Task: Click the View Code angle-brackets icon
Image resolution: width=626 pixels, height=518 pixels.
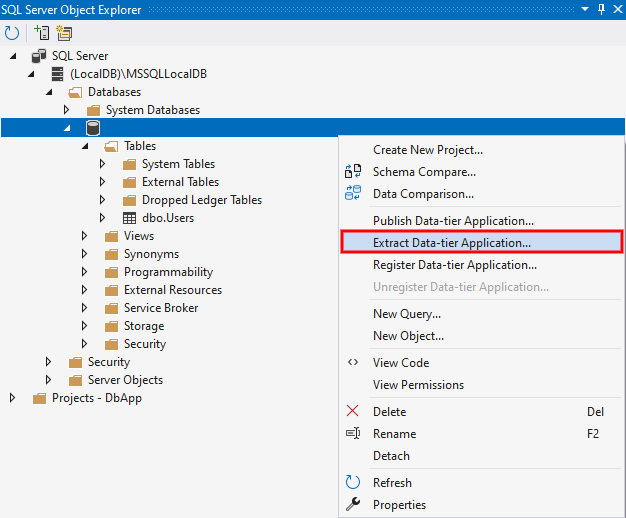Action: (x=353, y=362)
